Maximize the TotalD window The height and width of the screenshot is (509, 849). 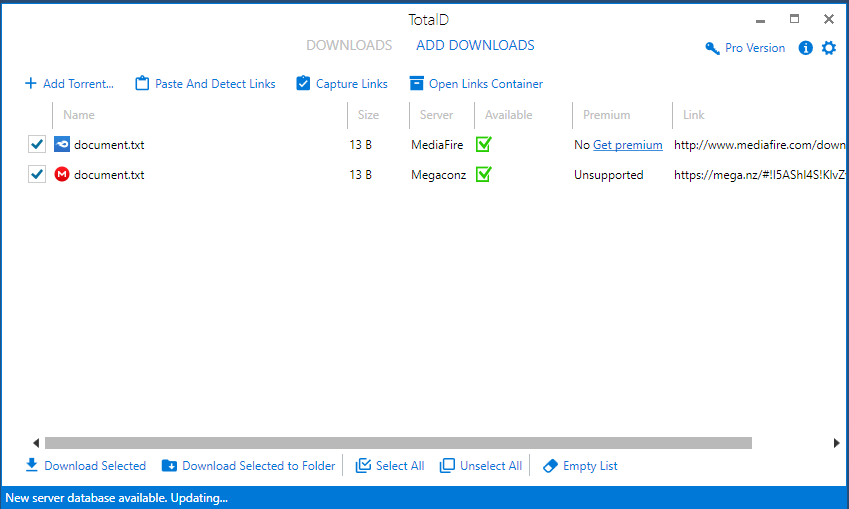(794, 19)
